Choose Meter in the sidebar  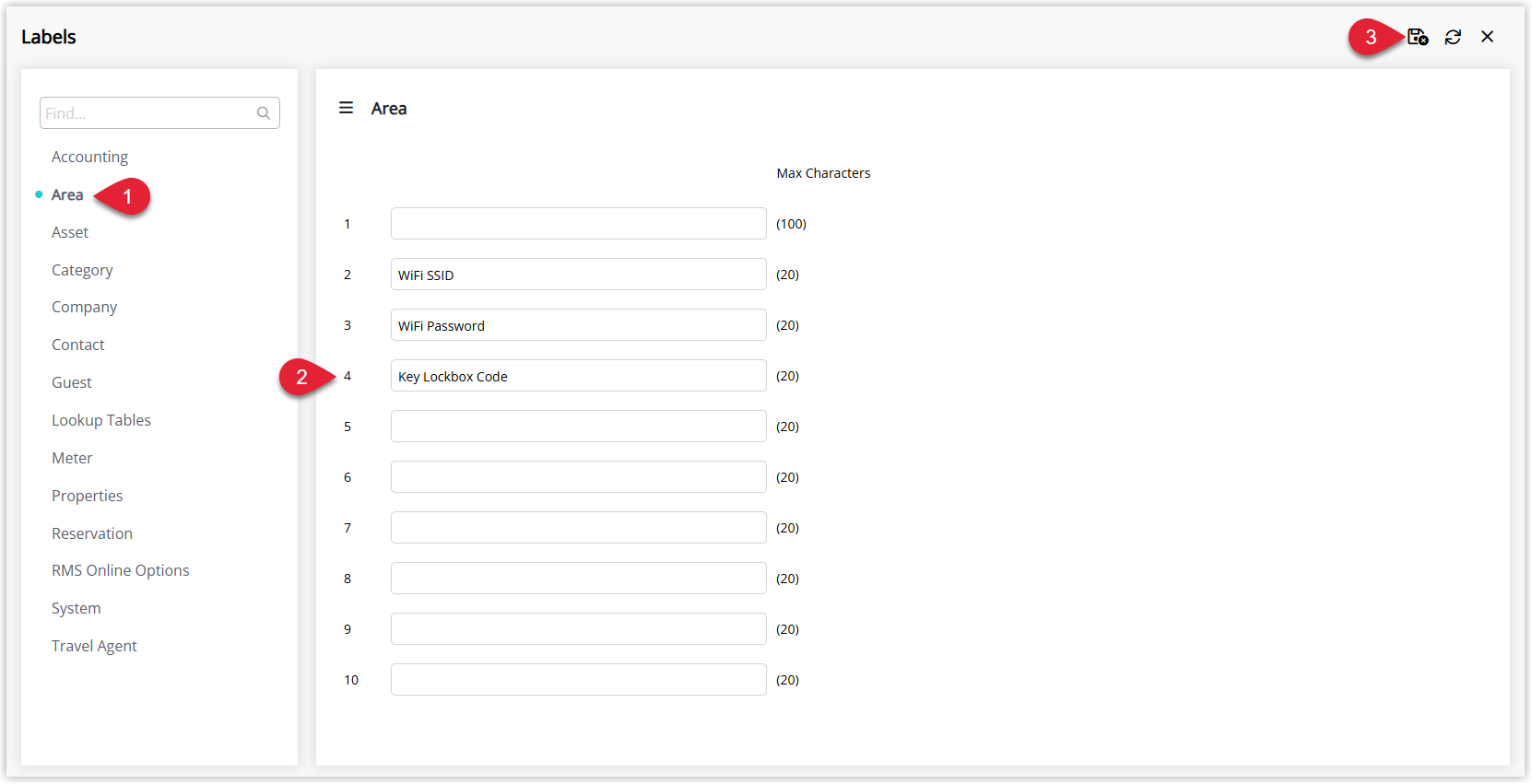72,458
